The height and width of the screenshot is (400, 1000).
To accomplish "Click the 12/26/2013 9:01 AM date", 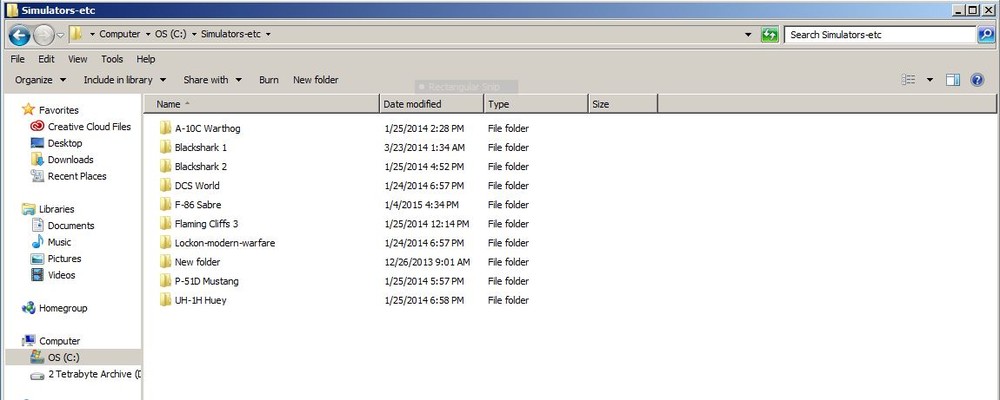I will pyautogui.click(x=427, y=262).
